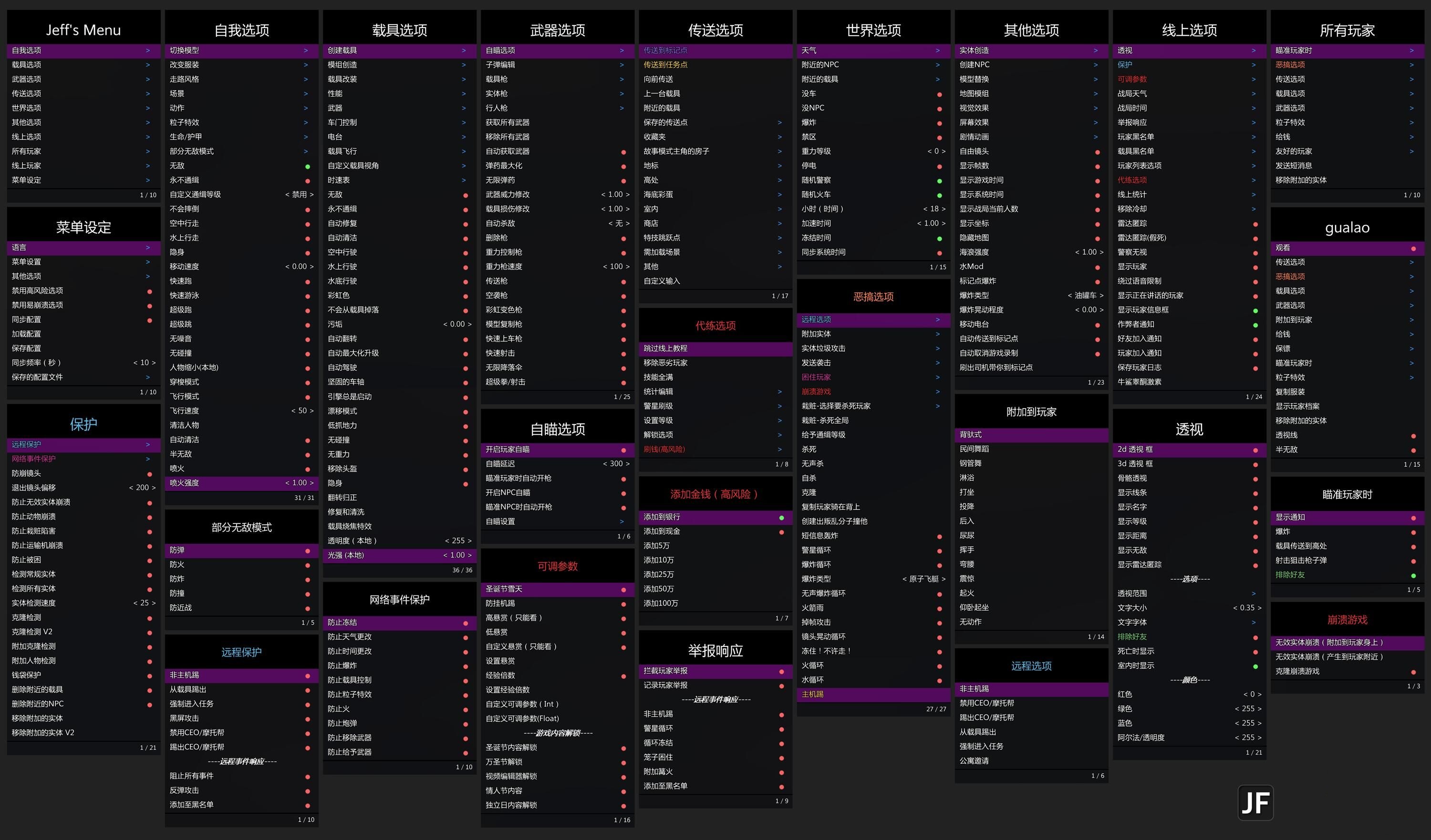Screen dimensions: 1431x840
Task: Open 透视 row in 线上选项
Action: point(1189,51)
